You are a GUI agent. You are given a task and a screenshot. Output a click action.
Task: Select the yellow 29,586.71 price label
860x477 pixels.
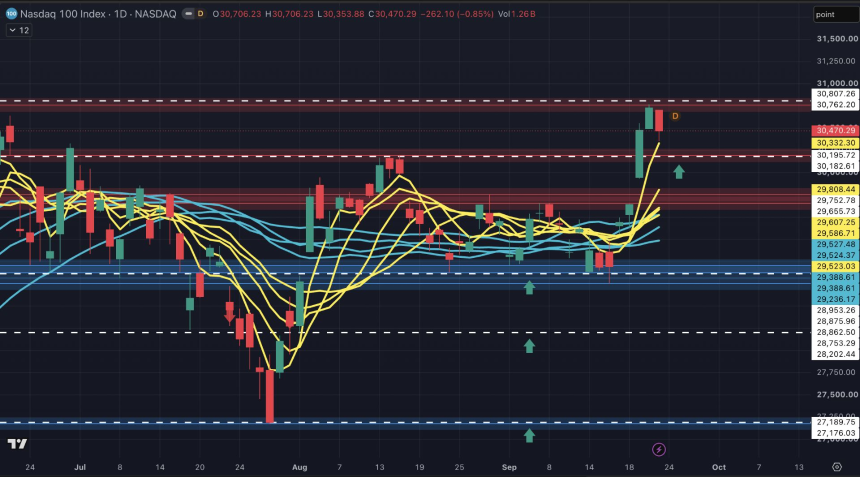pos(835,233)
